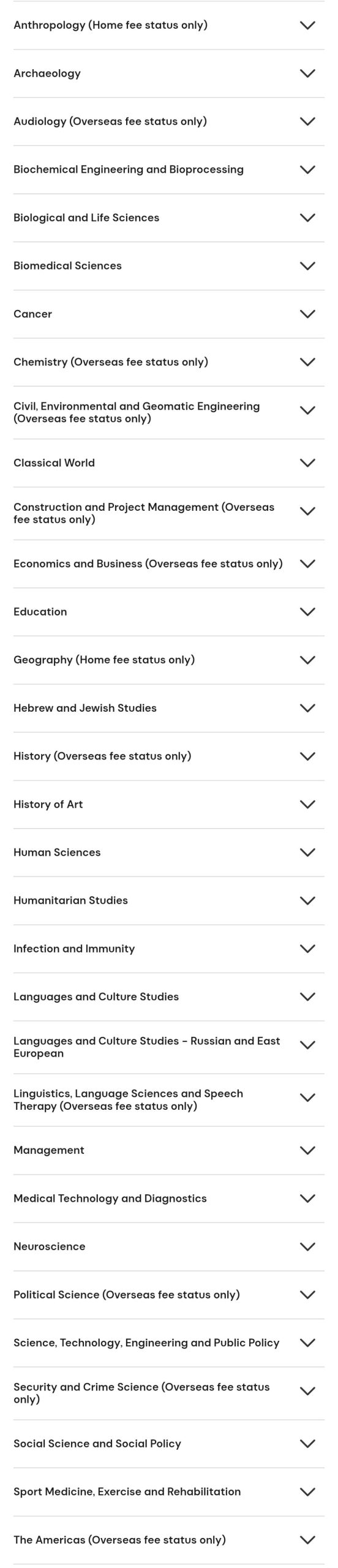
Task: Click chevron next to Biochemical Engineering and Bioprocessing
Action: click(x=307, y=169)
